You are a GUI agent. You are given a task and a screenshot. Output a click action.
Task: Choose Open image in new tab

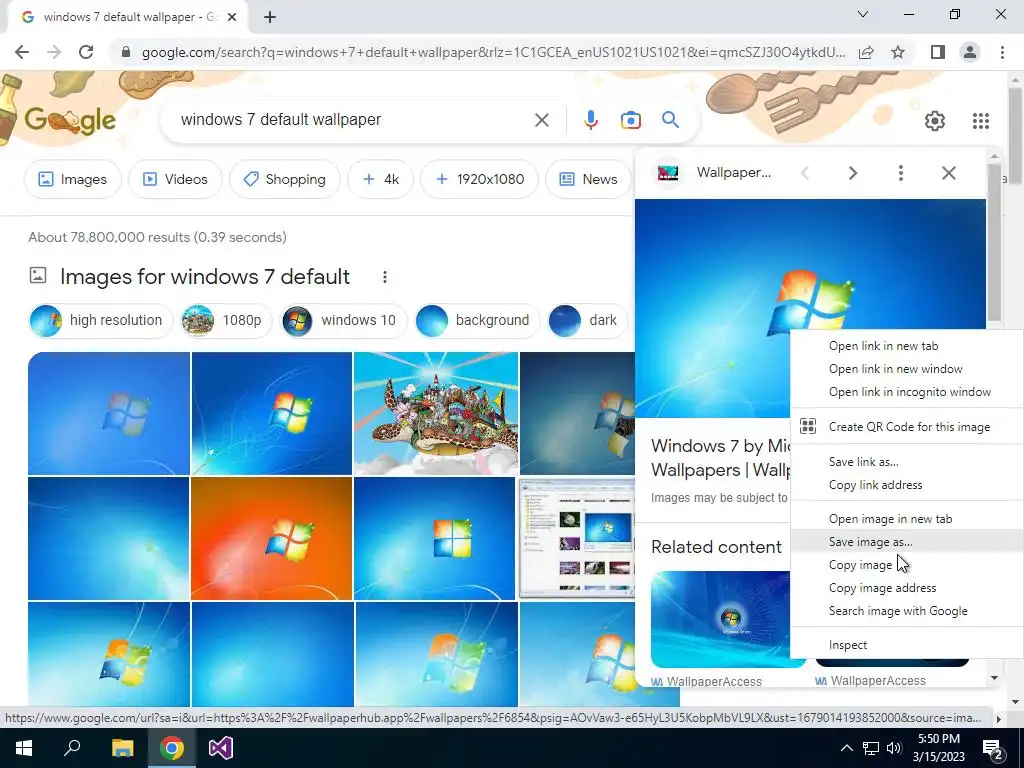pos(906,519)
